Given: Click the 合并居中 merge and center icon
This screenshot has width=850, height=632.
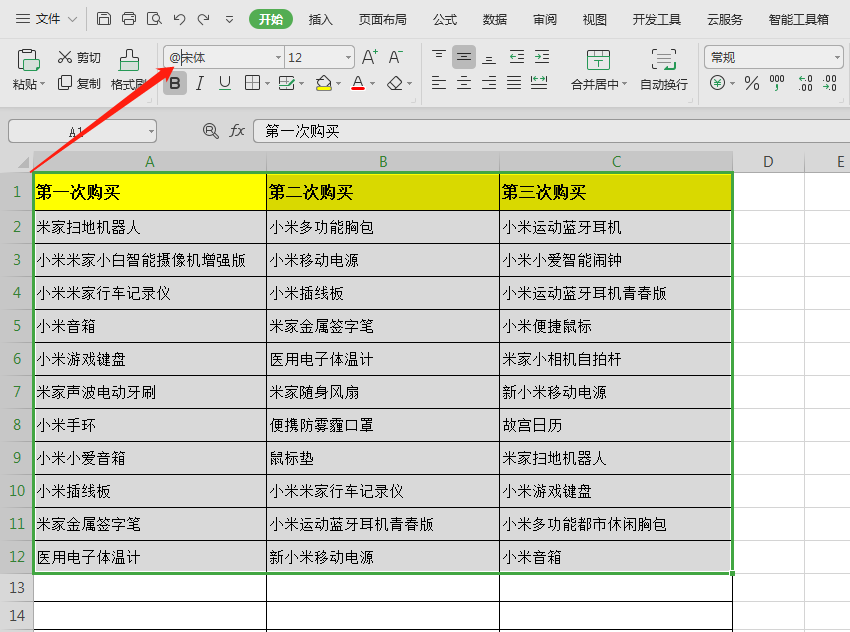Looking at the screenshot, I should 598,60.
